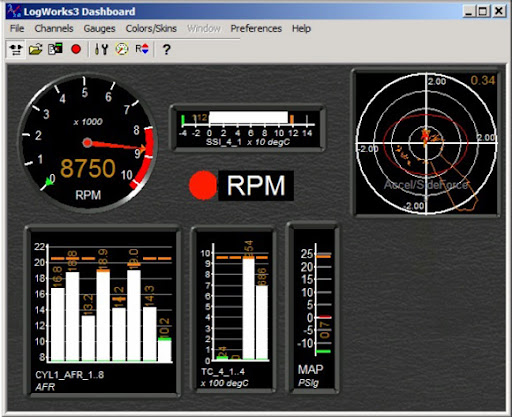Click the R reset arrows icon

tap(142, 49)
